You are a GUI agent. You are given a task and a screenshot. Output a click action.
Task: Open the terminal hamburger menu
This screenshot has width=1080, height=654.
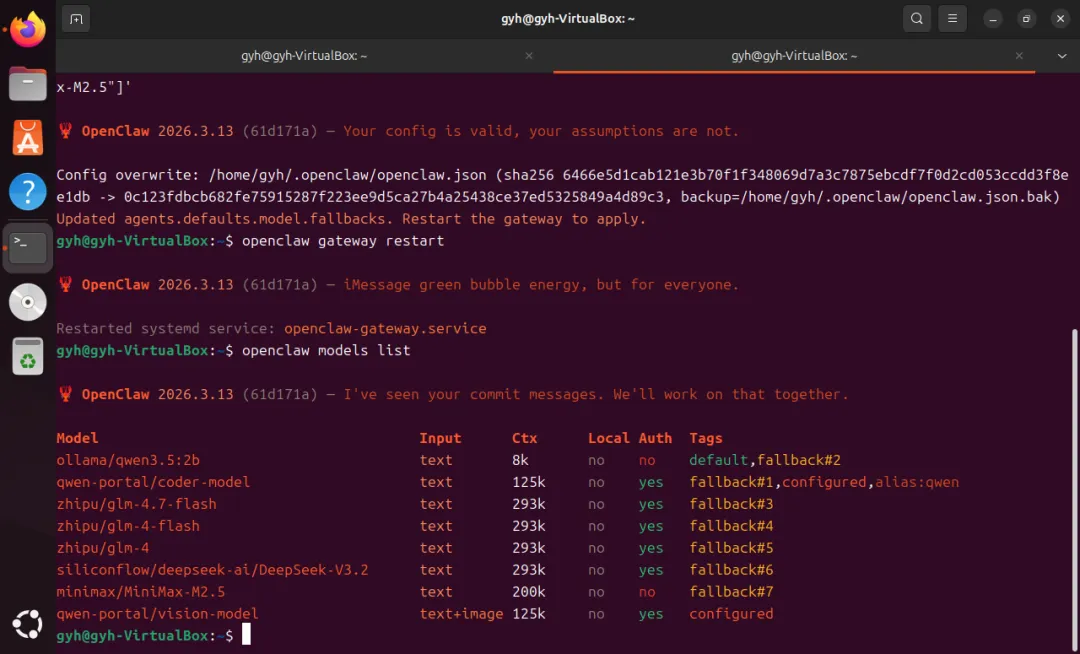click(x=952, y=18)
